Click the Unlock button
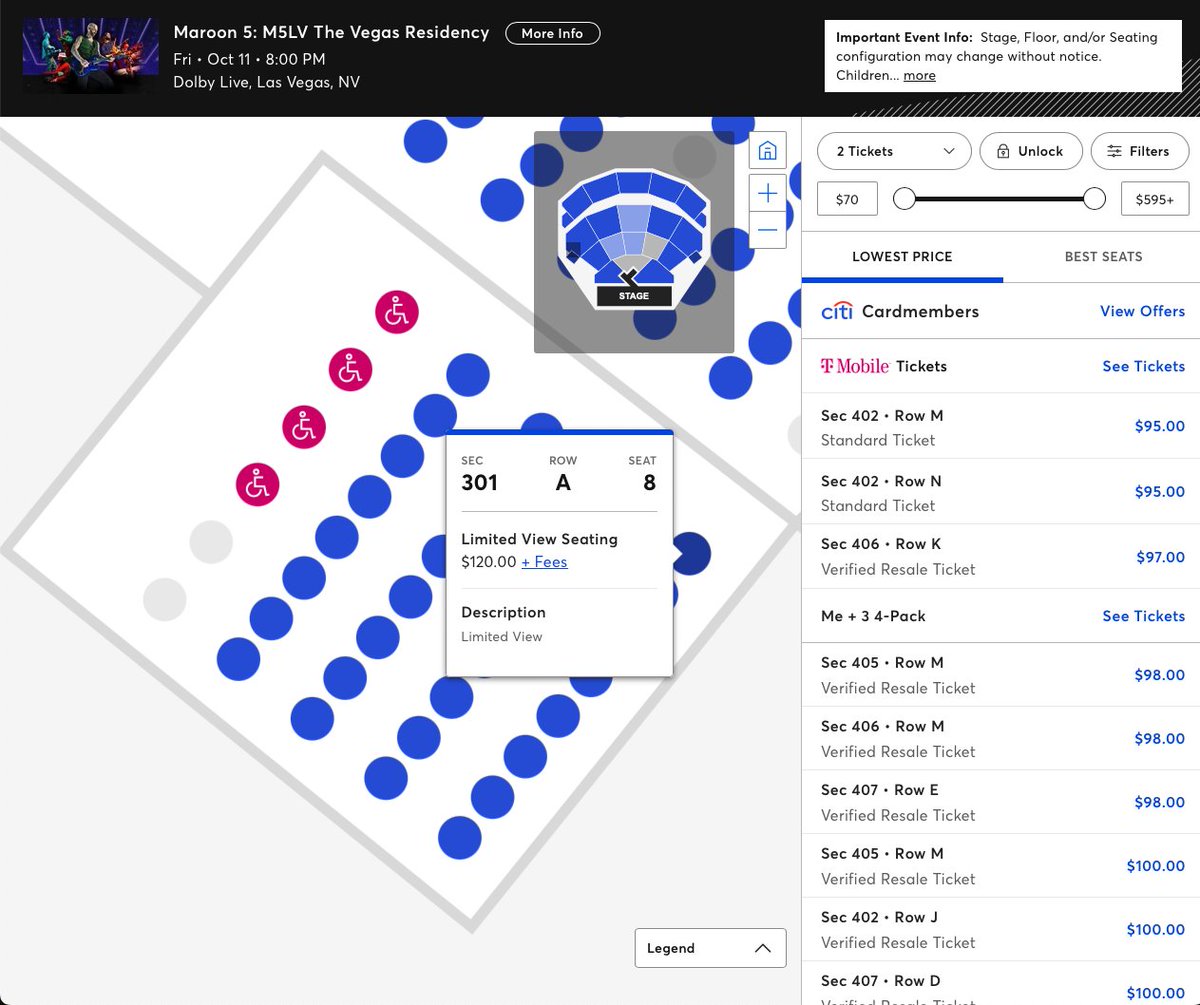The image size is (1200, 1005). pos(1031,151)
